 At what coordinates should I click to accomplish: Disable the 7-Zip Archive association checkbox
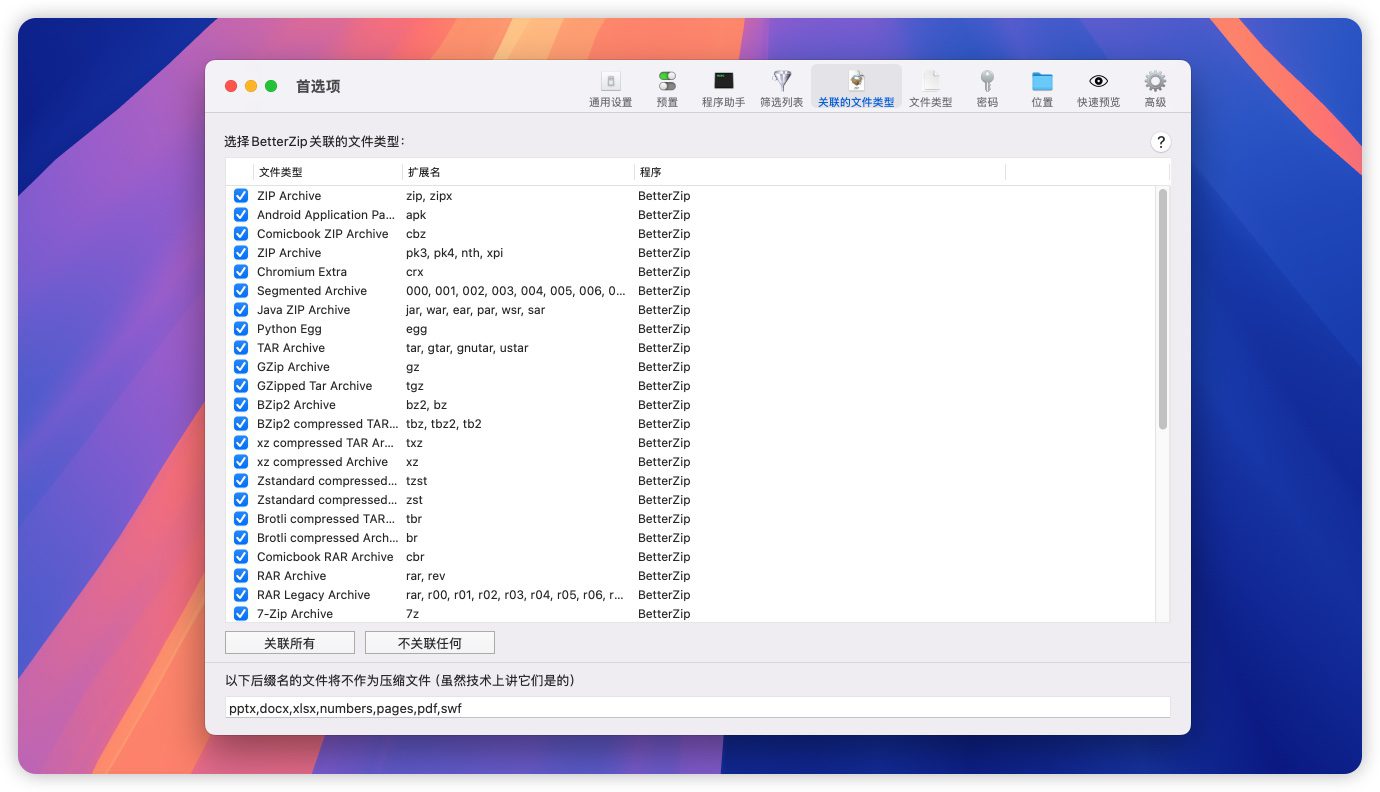(241, 613)
